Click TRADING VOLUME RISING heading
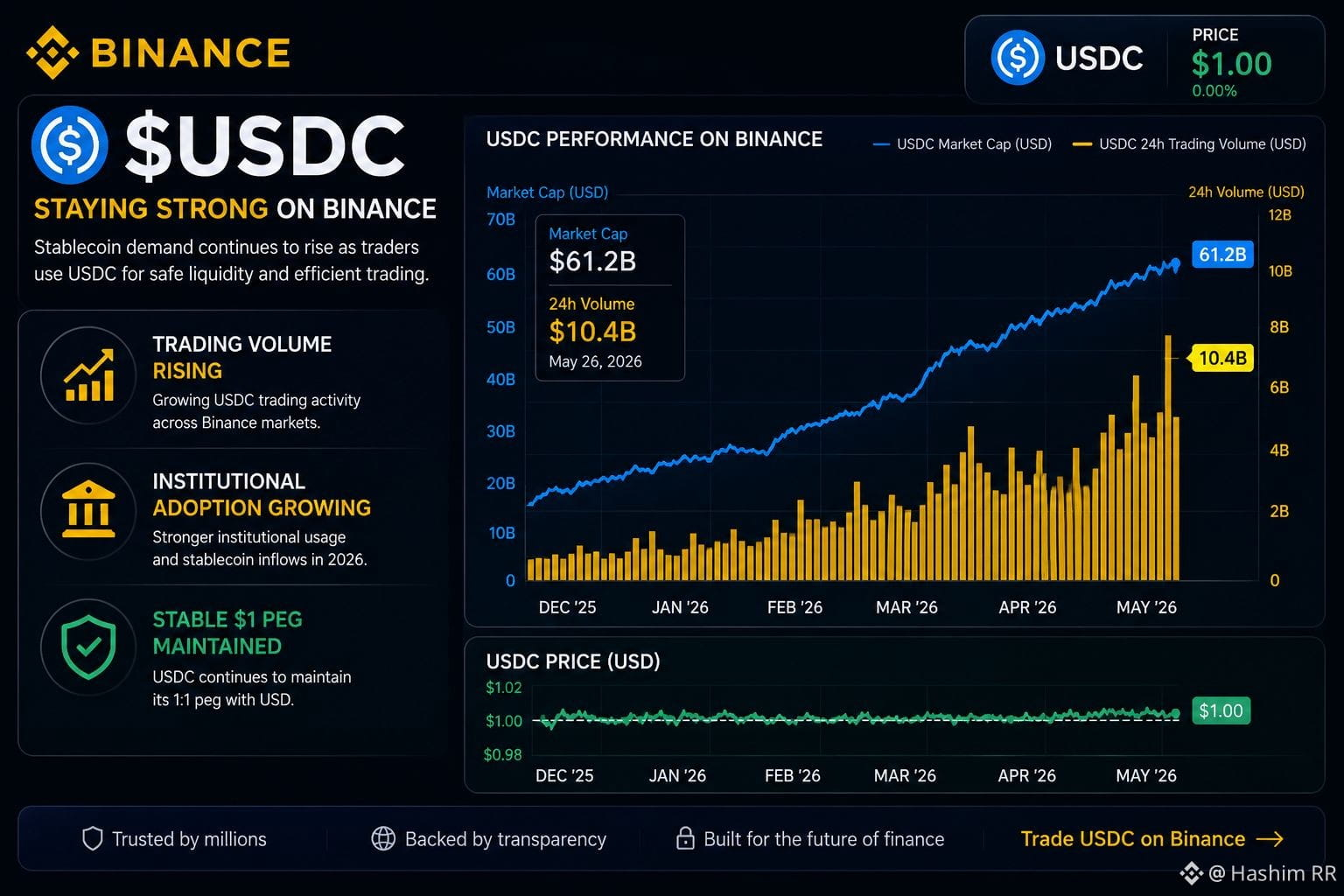This screenshot has height=896, width=1344. click(241, 357)
